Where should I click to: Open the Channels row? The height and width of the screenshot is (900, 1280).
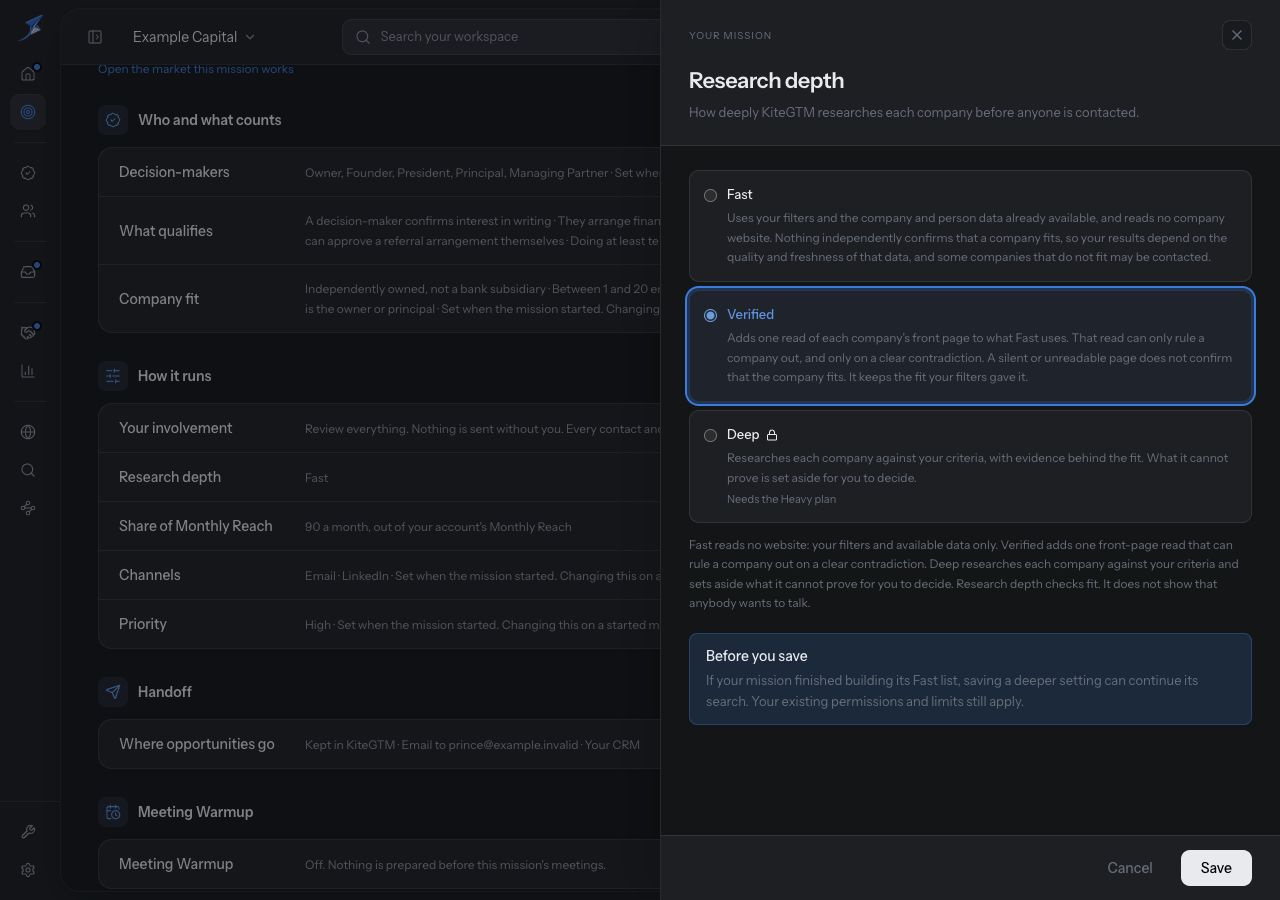pyautogui.click(x=380, y=575)
